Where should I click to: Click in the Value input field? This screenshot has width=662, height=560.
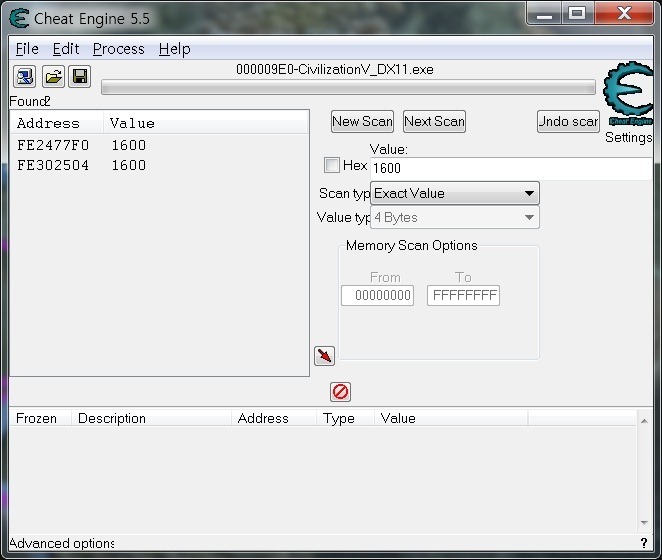tap(511, 169)
